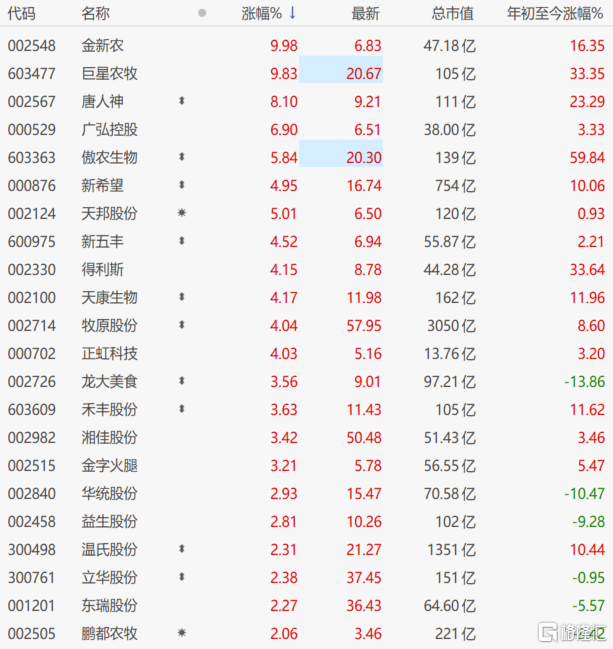Select stock name 金字火腿
Screen dimensions: 613x649
(110, 466)
